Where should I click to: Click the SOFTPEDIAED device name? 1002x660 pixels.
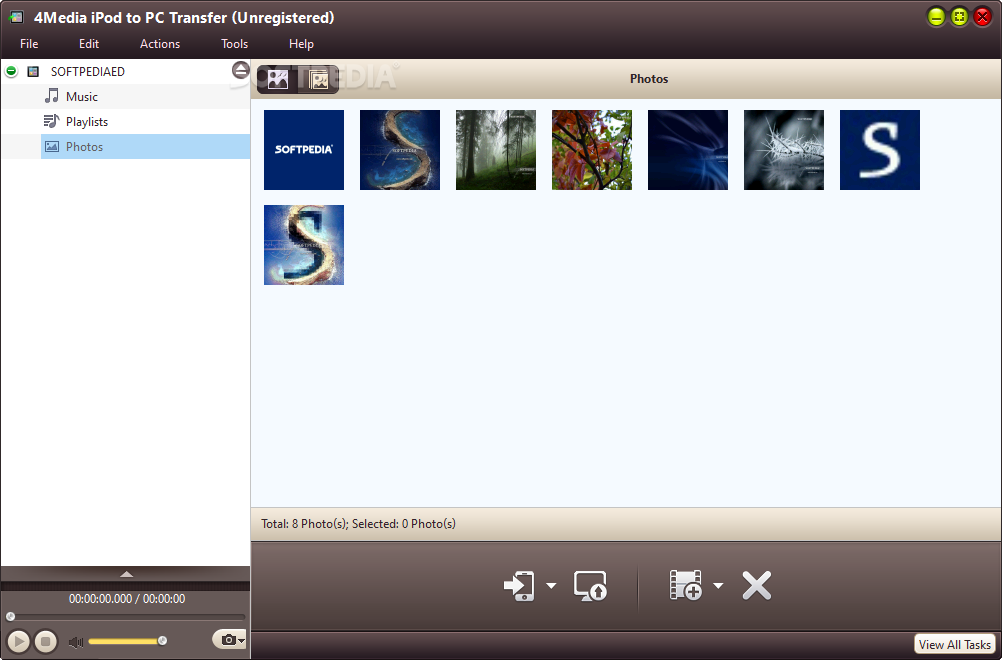(88, 72)
